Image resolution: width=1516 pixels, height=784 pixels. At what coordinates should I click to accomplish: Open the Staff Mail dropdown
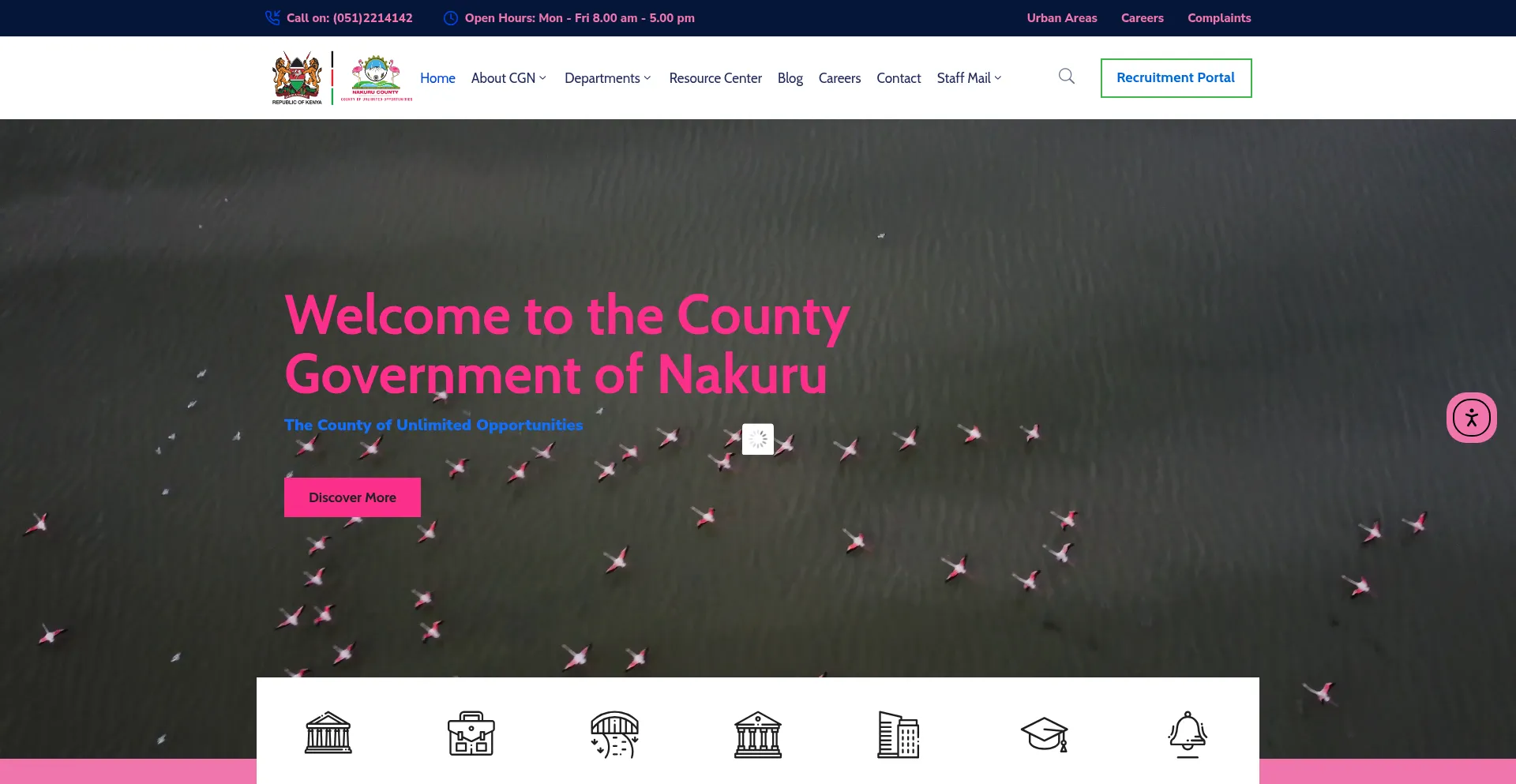pyautogui.click(x=968, y=77)
